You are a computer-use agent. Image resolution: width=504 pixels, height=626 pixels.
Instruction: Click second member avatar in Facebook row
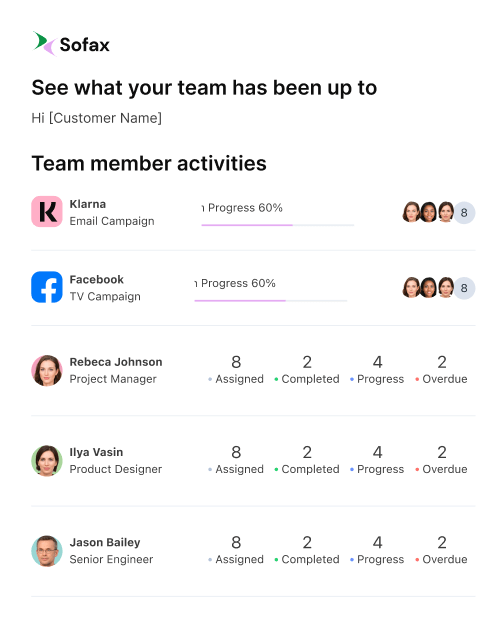pyautogui.click(x=429, y=287)
